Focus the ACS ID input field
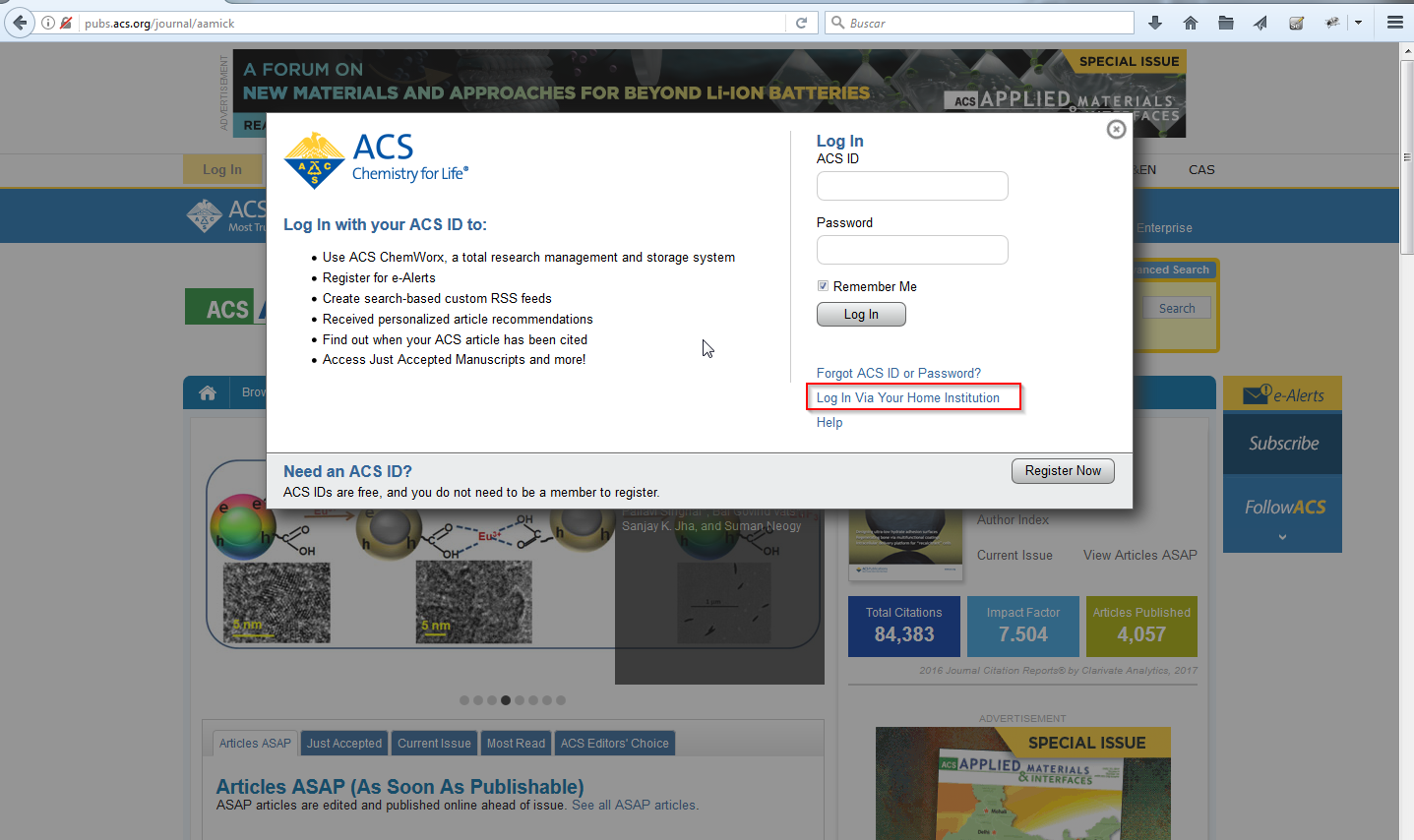The width and height of the screenshot is (1414, 840). [912, 186]
